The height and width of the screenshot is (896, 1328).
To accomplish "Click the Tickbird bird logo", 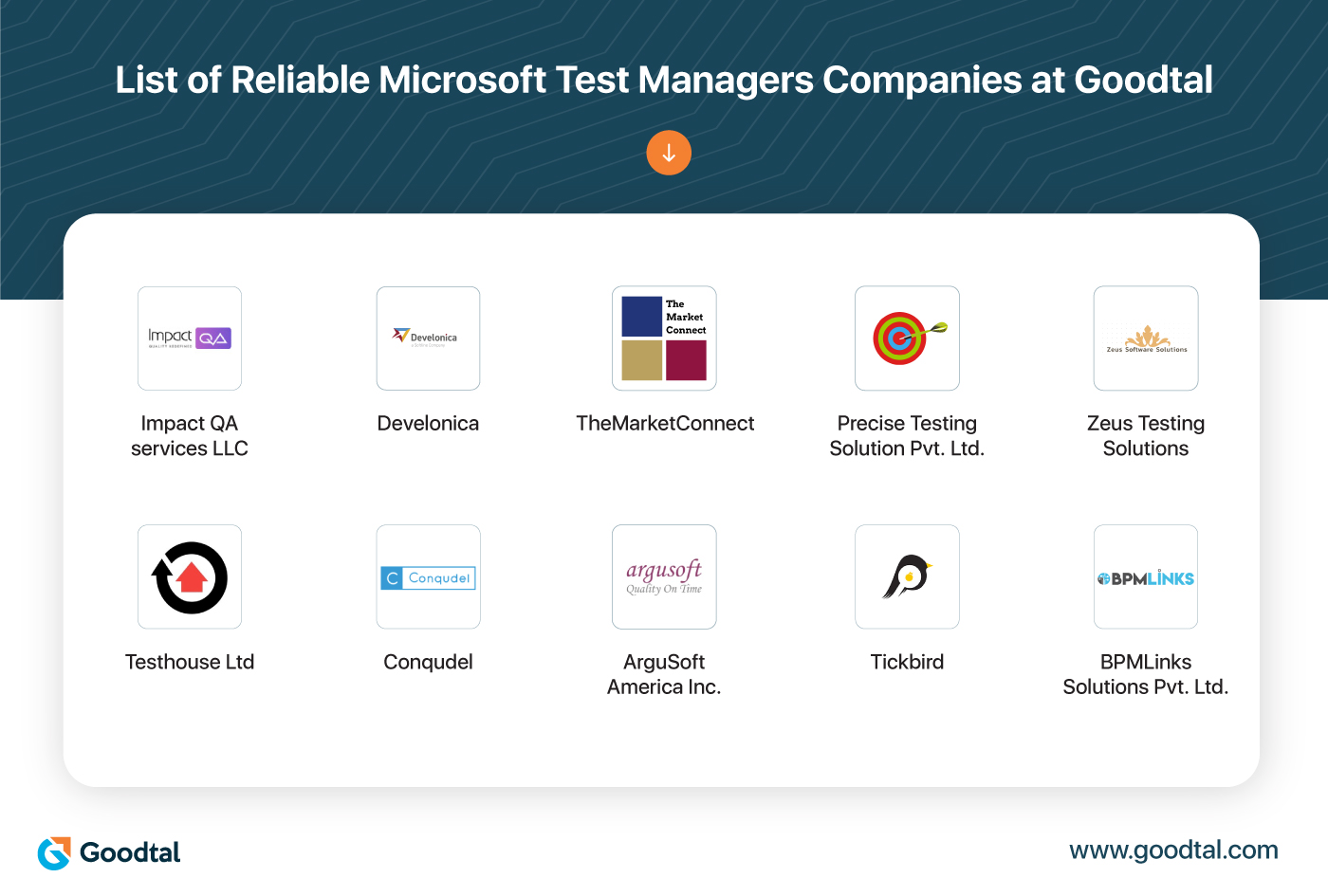I will click(907, 577).
